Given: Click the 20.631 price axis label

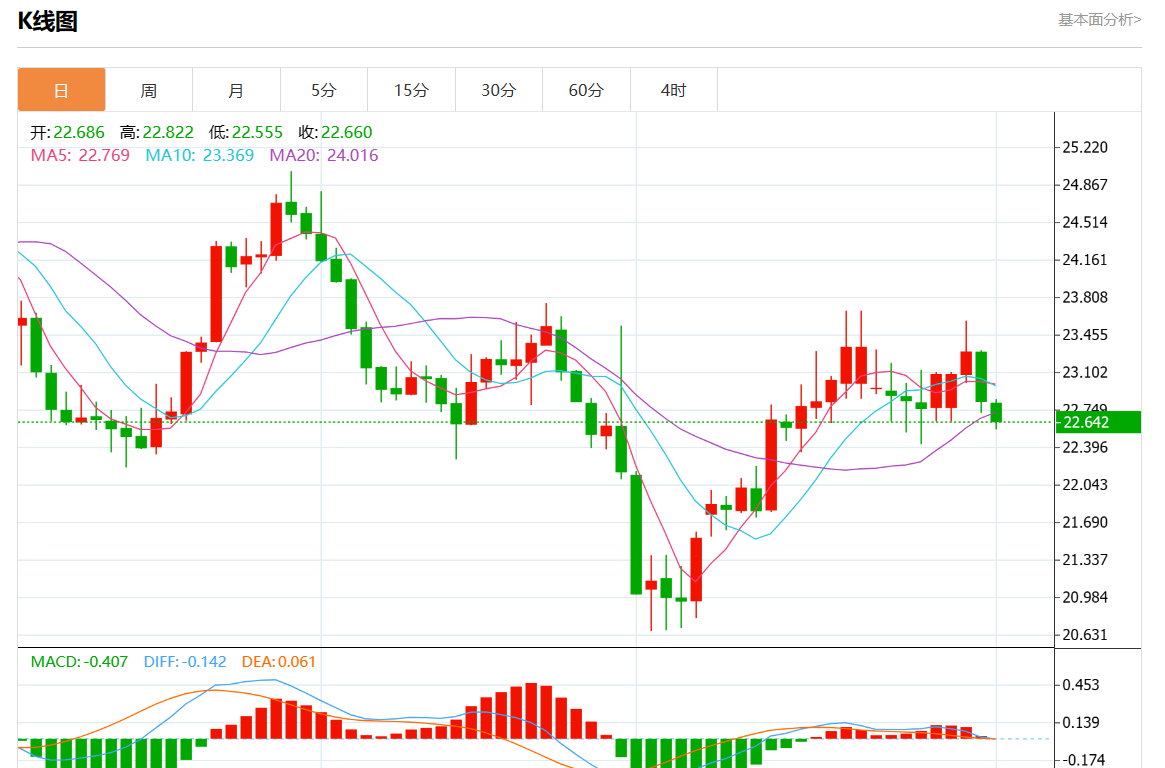Looking at the screenshot, I should click(x=1085, y=634).
